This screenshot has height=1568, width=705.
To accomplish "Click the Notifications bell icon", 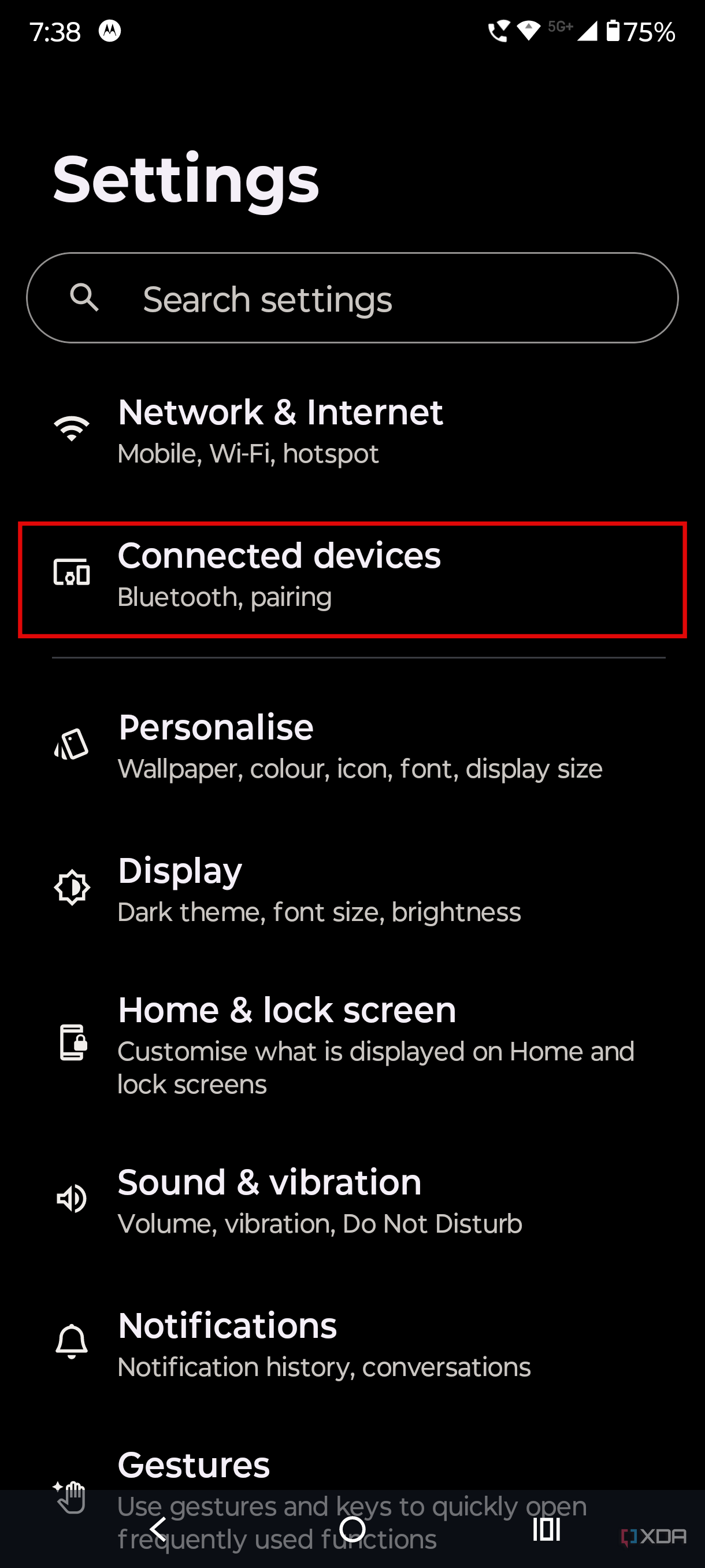I will click(71, 1340).
